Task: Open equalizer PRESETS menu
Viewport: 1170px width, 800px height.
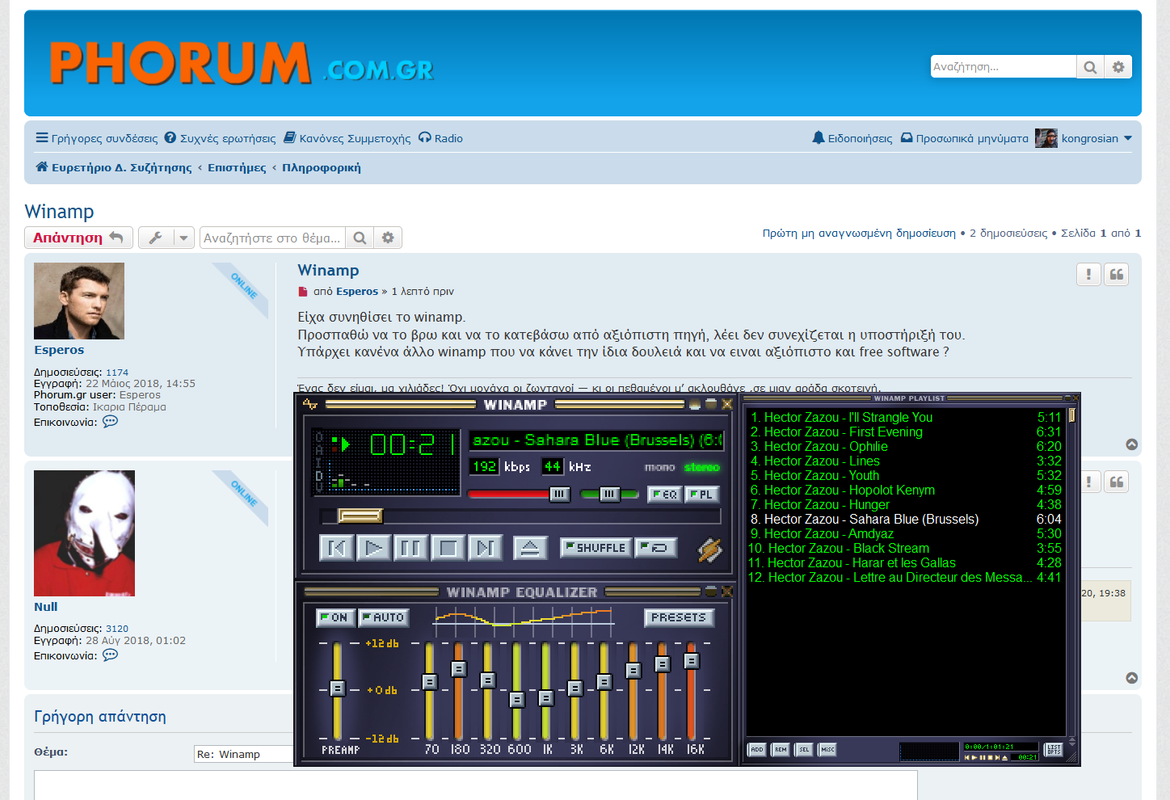Action: pyautogui.click(x=678, y=617)
